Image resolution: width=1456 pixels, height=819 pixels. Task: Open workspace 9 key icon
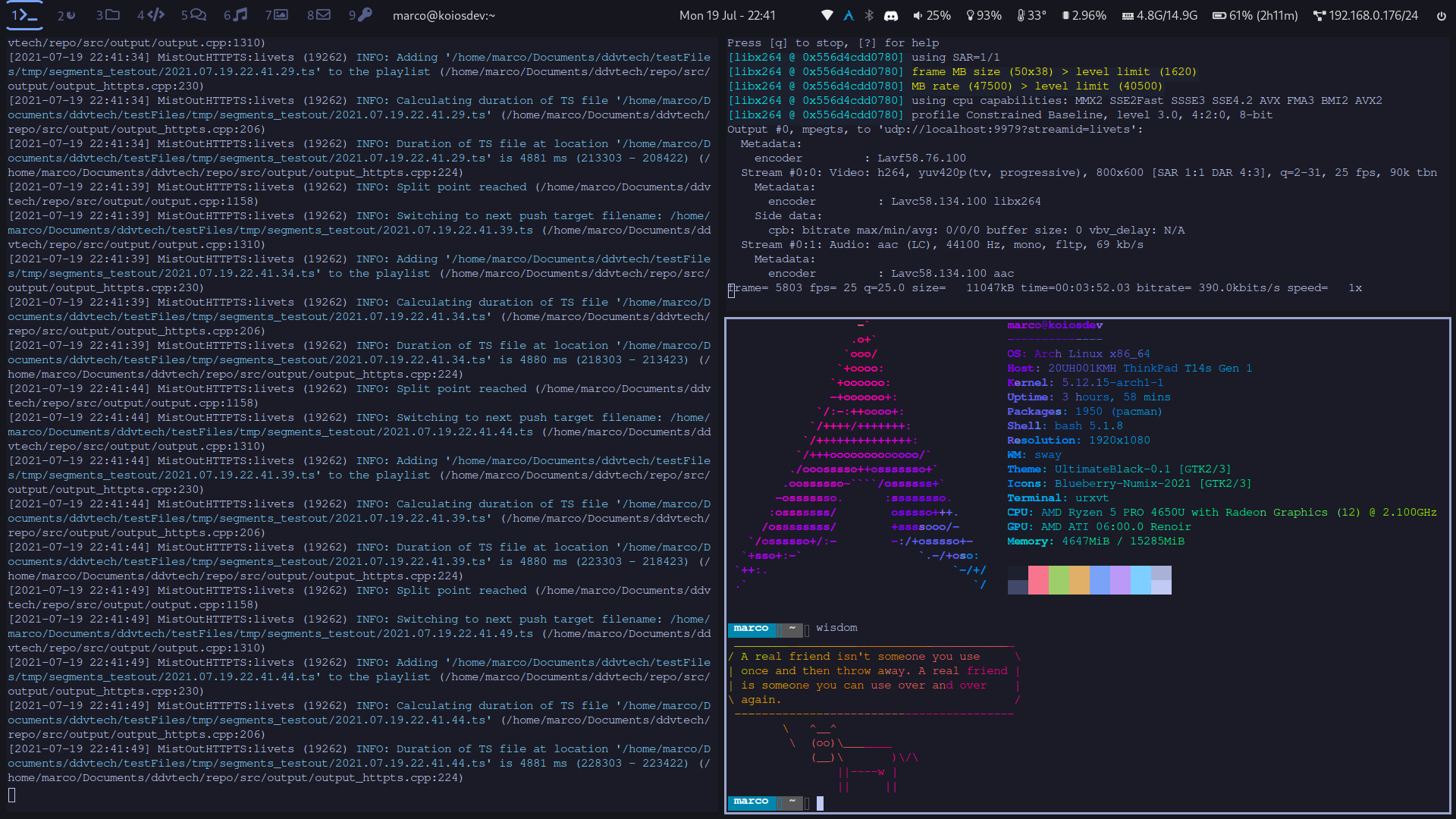coord(360,14)
